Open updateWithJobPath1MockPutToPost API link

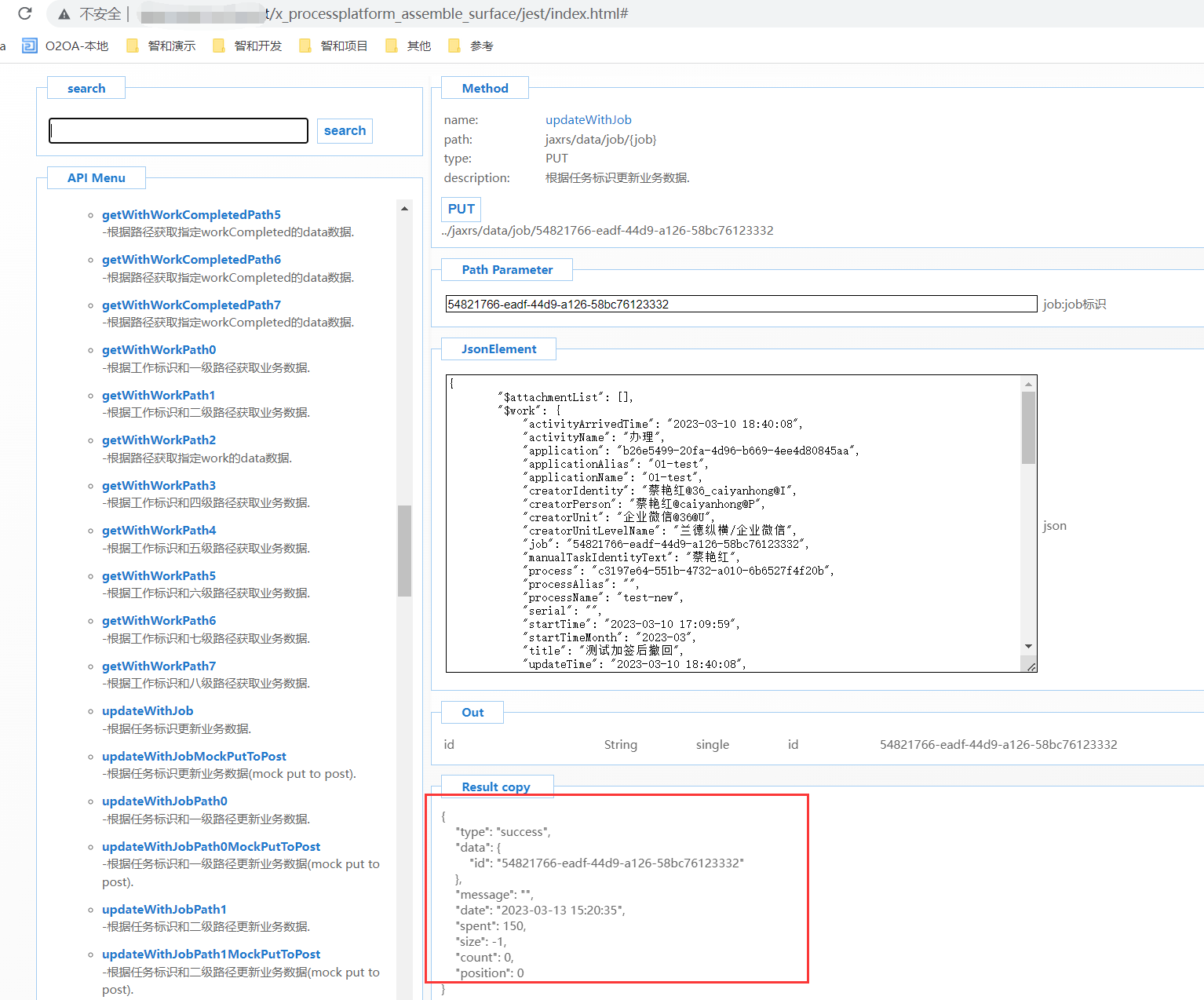click(211, 954)
